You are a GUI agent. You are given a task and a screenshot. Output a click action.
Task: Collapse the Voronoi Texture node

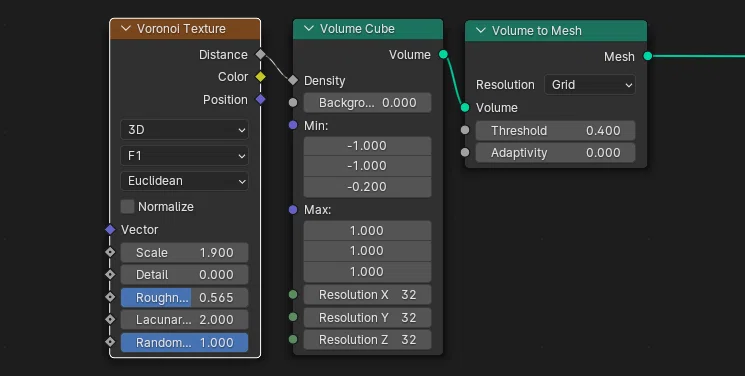[125, 29]
